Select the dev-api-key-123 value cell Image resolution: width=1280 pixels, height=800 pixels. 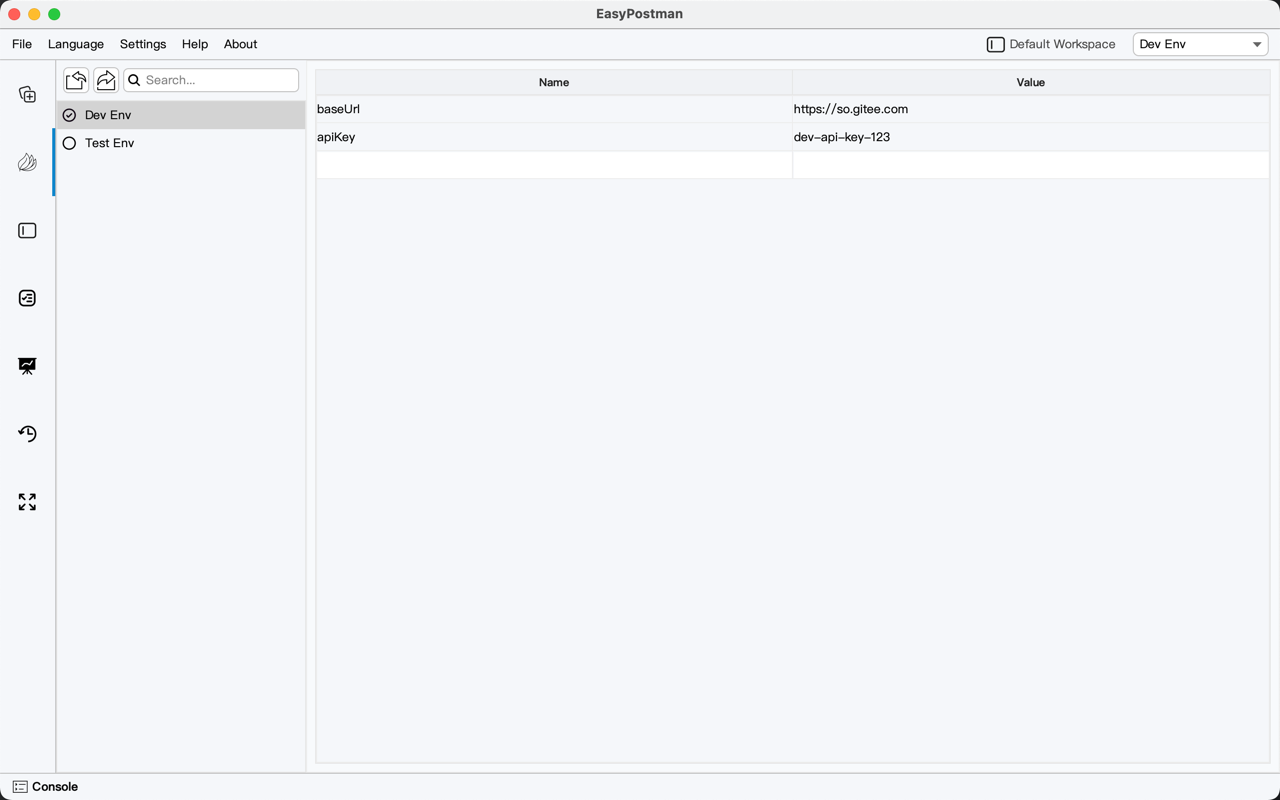(x=1031, y=137)
